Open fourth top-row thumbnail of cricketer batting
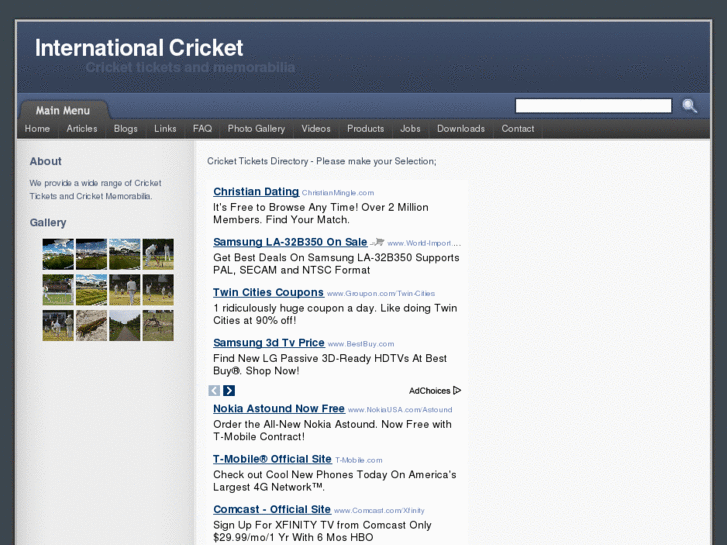 pyautogui.click(x=158, y=254)
